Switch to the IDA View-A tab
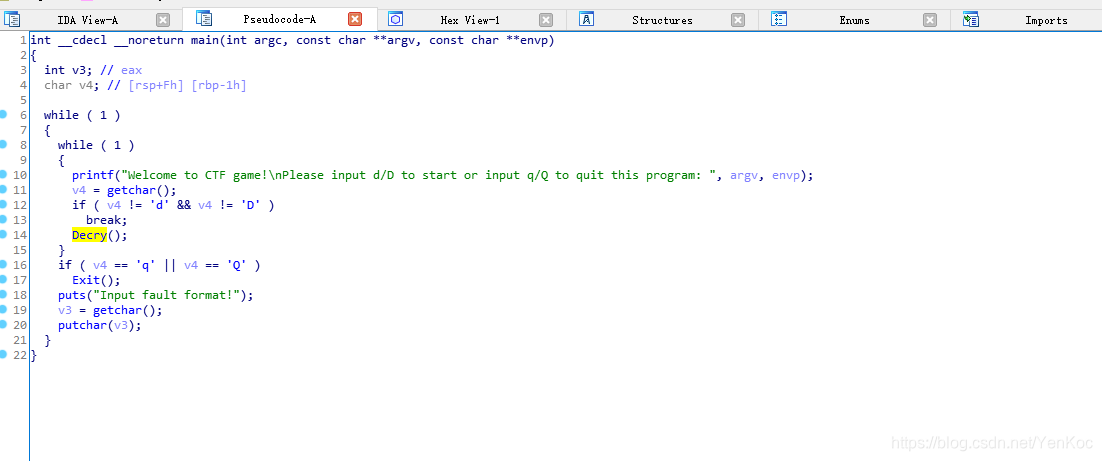This screenshot has width=1102, height=461. coord(87,20)
